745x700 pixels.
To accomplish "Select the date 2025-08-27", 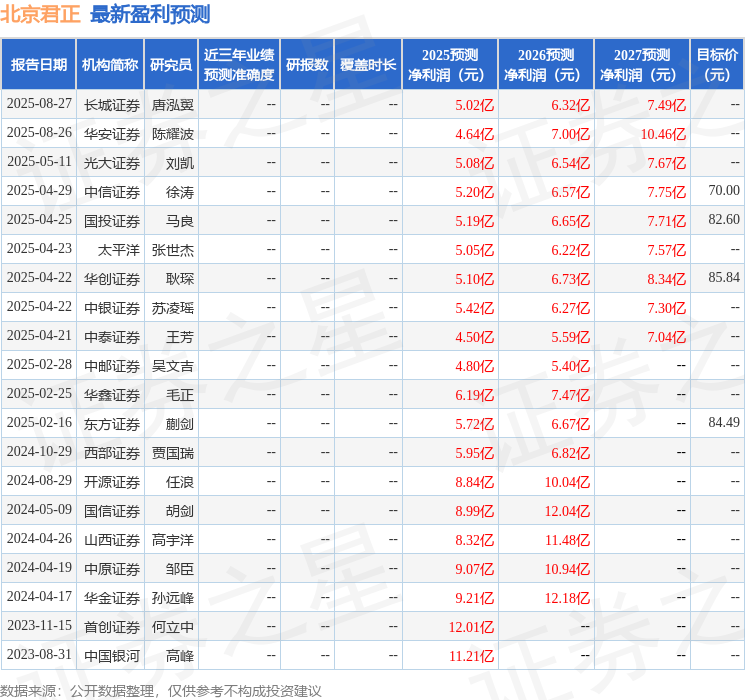I will click(x=39, y=104).
